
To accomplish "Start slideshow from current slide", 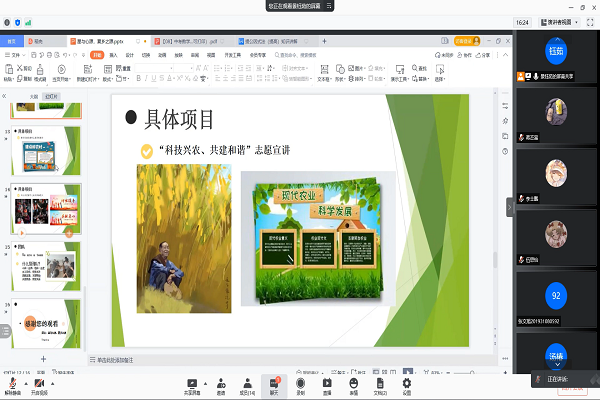I will point(62,73).
